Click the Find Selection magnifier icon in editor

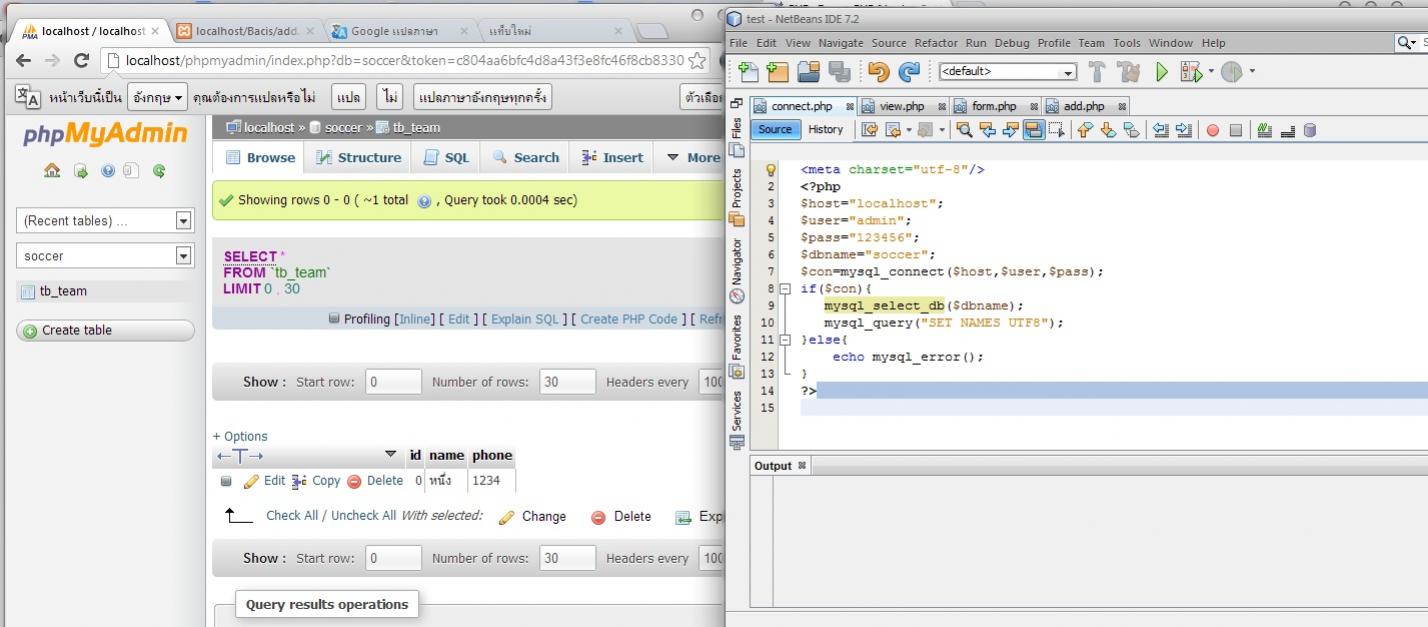(964, 130)
